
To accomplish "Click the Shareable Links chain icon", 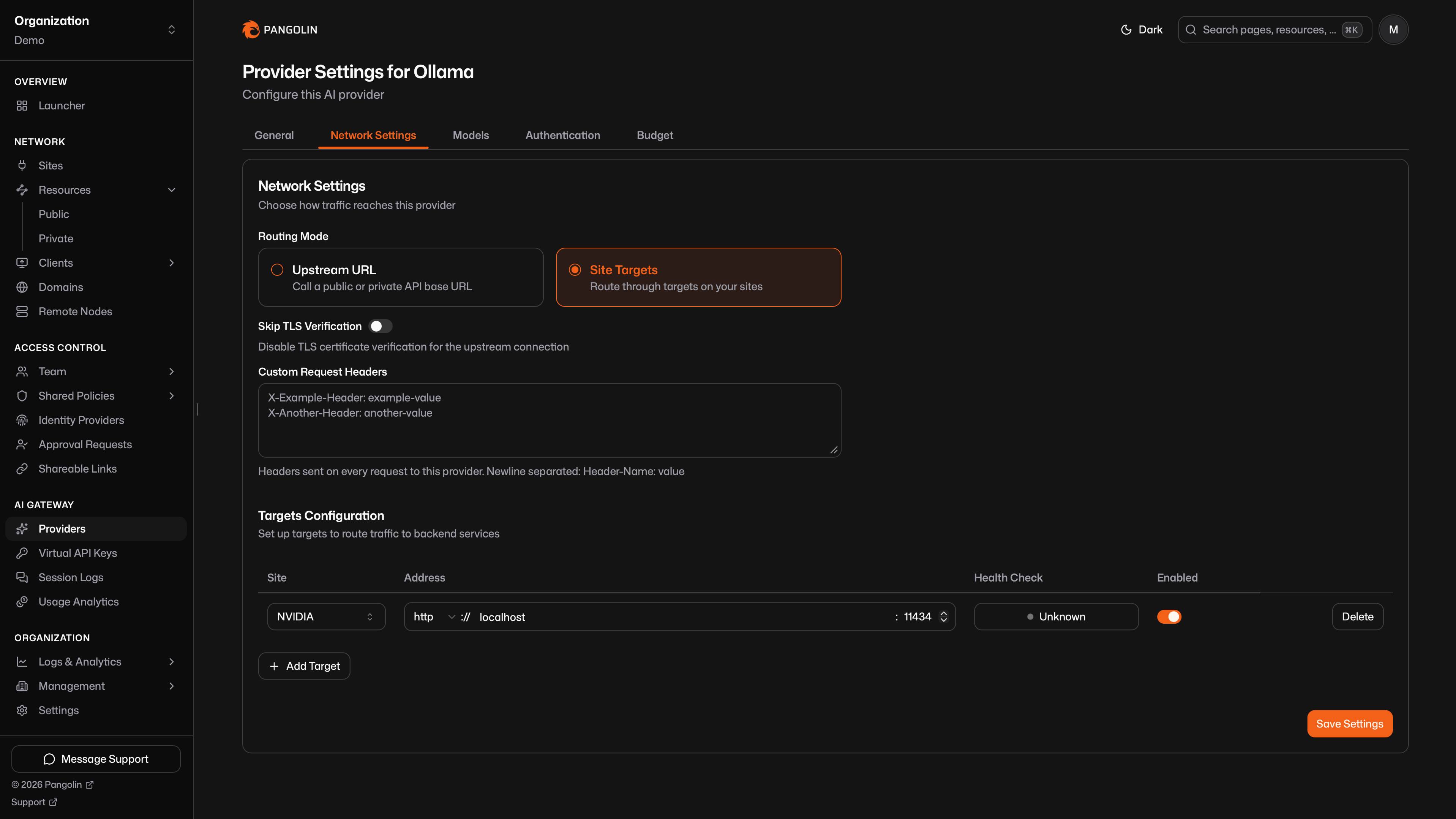I will pyautogui.click(x=22, y=468).
